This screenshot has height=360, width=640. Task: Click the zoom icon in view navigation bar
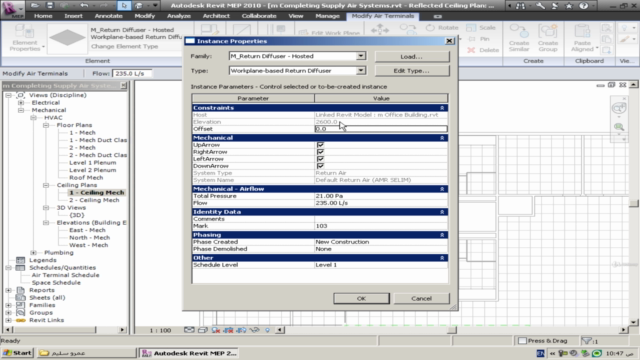(x=619, y=127)
